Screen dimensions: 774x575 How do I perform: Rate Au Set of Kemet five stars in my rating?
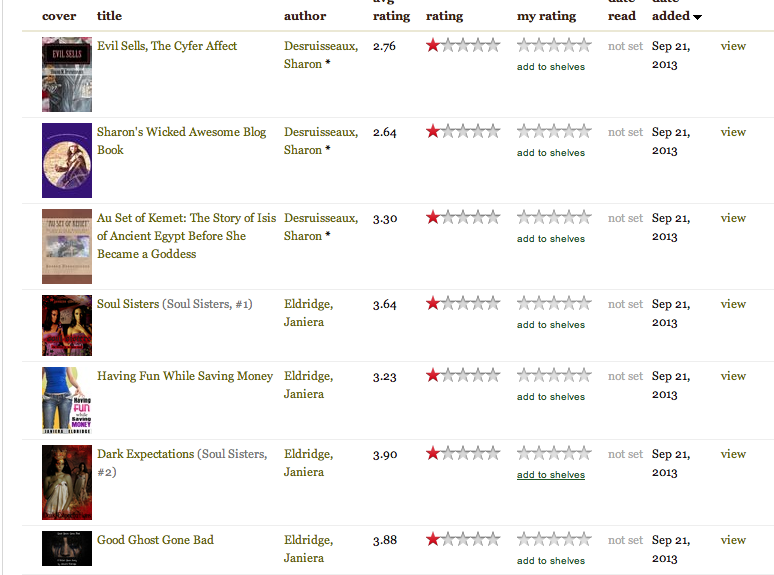point(584,217)
